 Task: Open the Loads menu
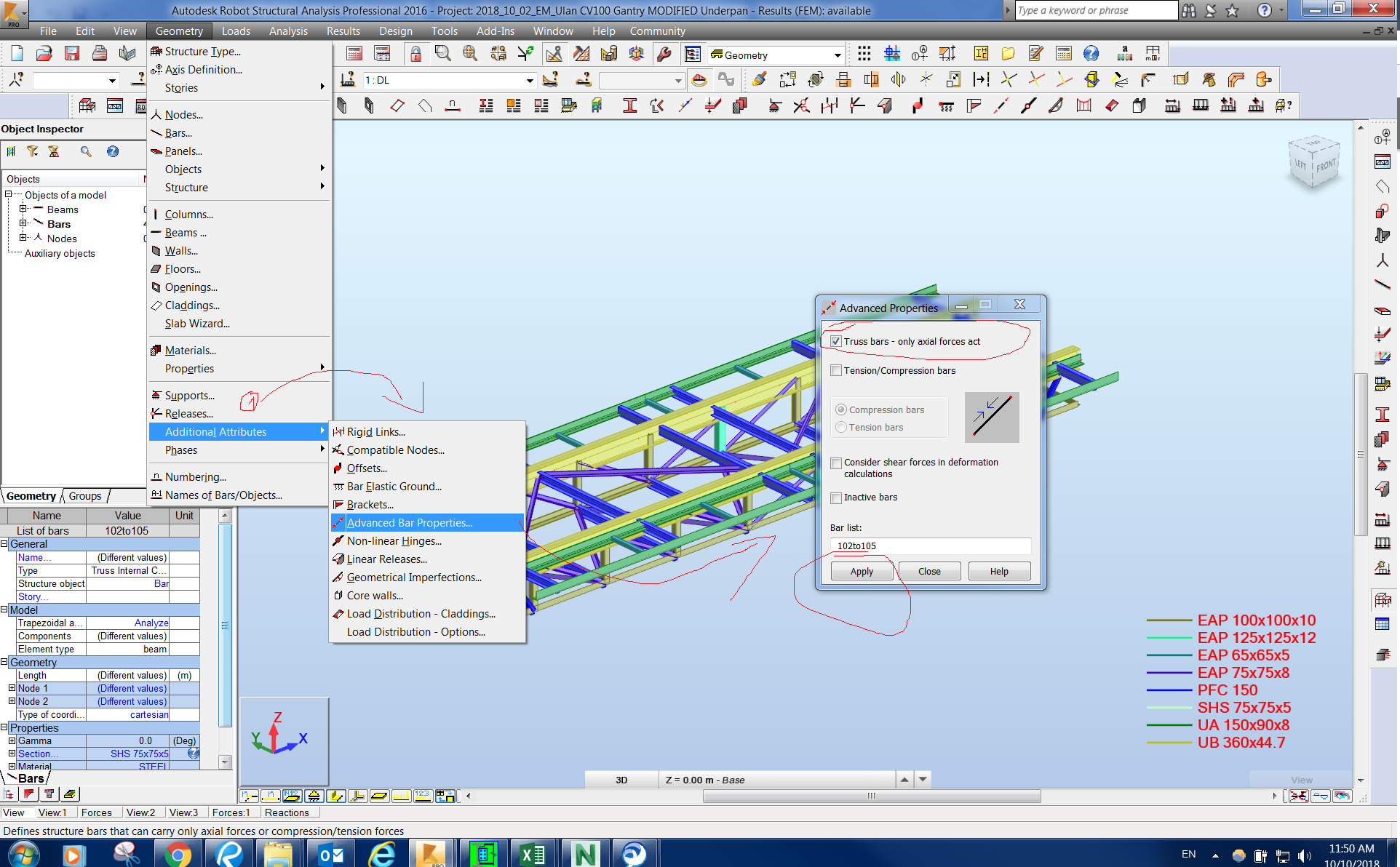point(236,31)
